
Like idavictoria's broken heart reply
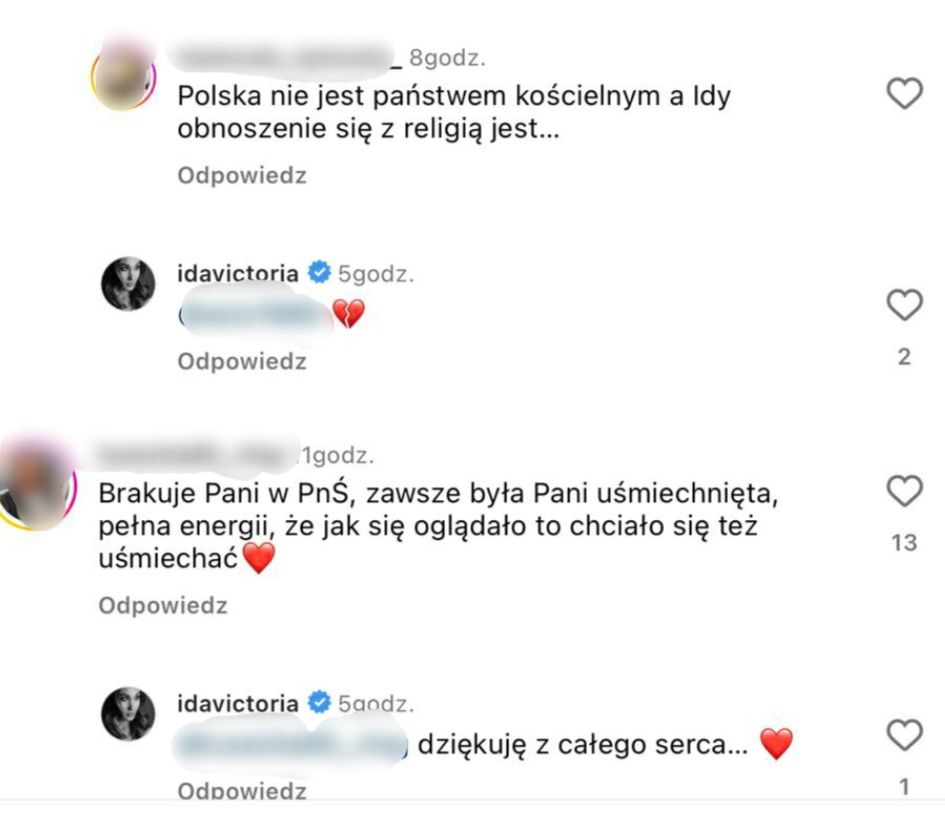905,305
